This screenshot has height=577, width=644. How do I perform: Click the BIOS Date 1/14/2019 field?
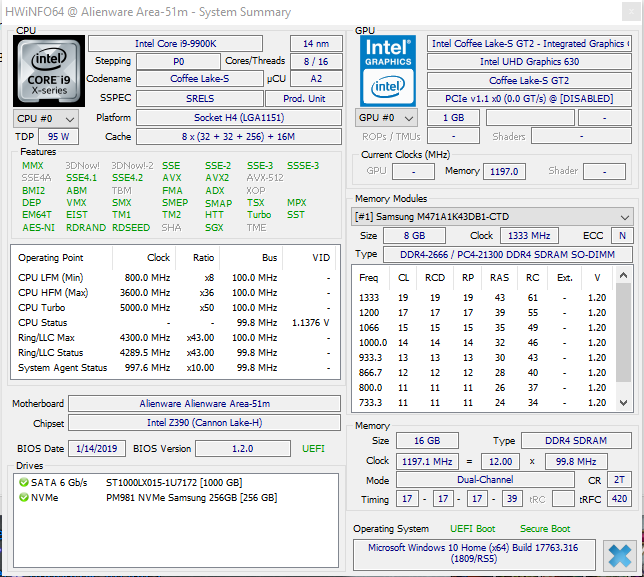(x=97, y=448)
